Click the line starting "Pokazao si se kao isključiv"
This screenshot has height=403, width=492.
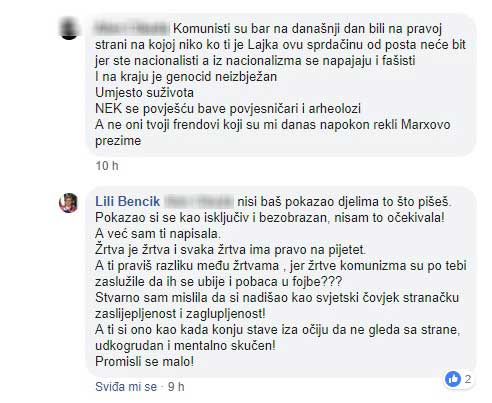[270, 217]
